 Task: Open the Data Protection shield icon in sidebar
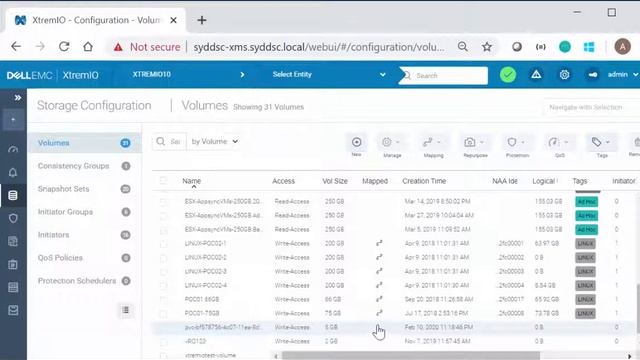pyautogui.click(x=13, y=218)
